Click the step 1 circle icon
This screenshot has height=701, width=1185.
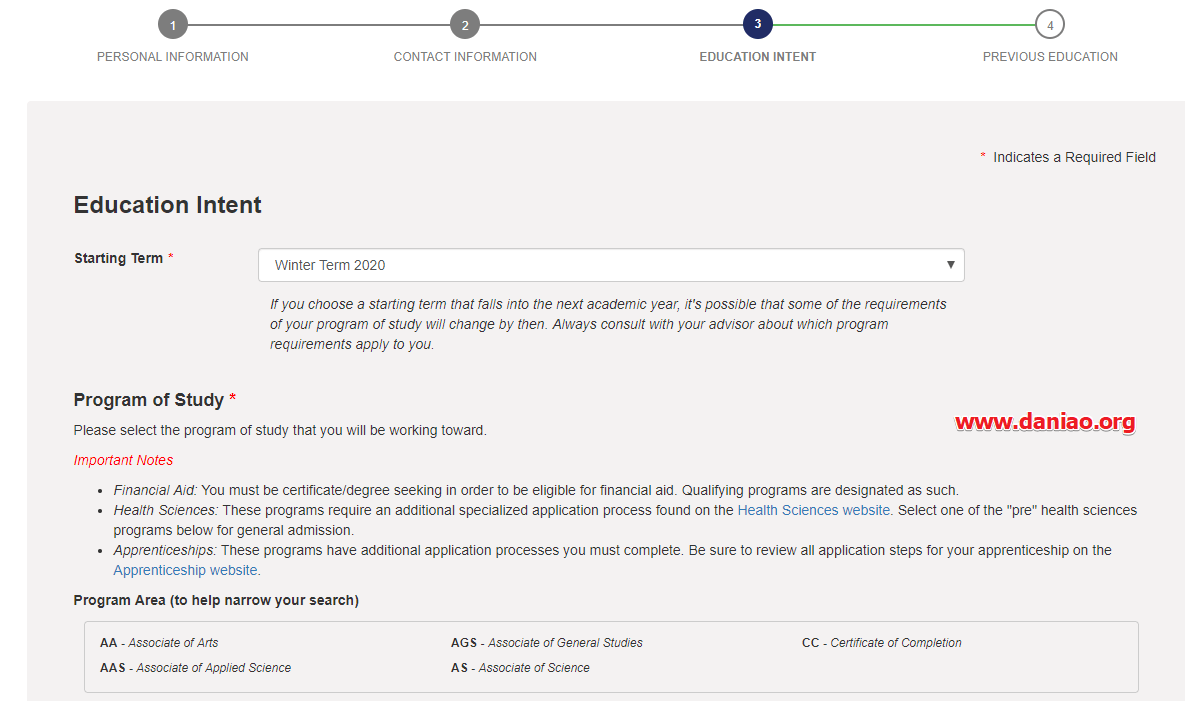(173, 25)
